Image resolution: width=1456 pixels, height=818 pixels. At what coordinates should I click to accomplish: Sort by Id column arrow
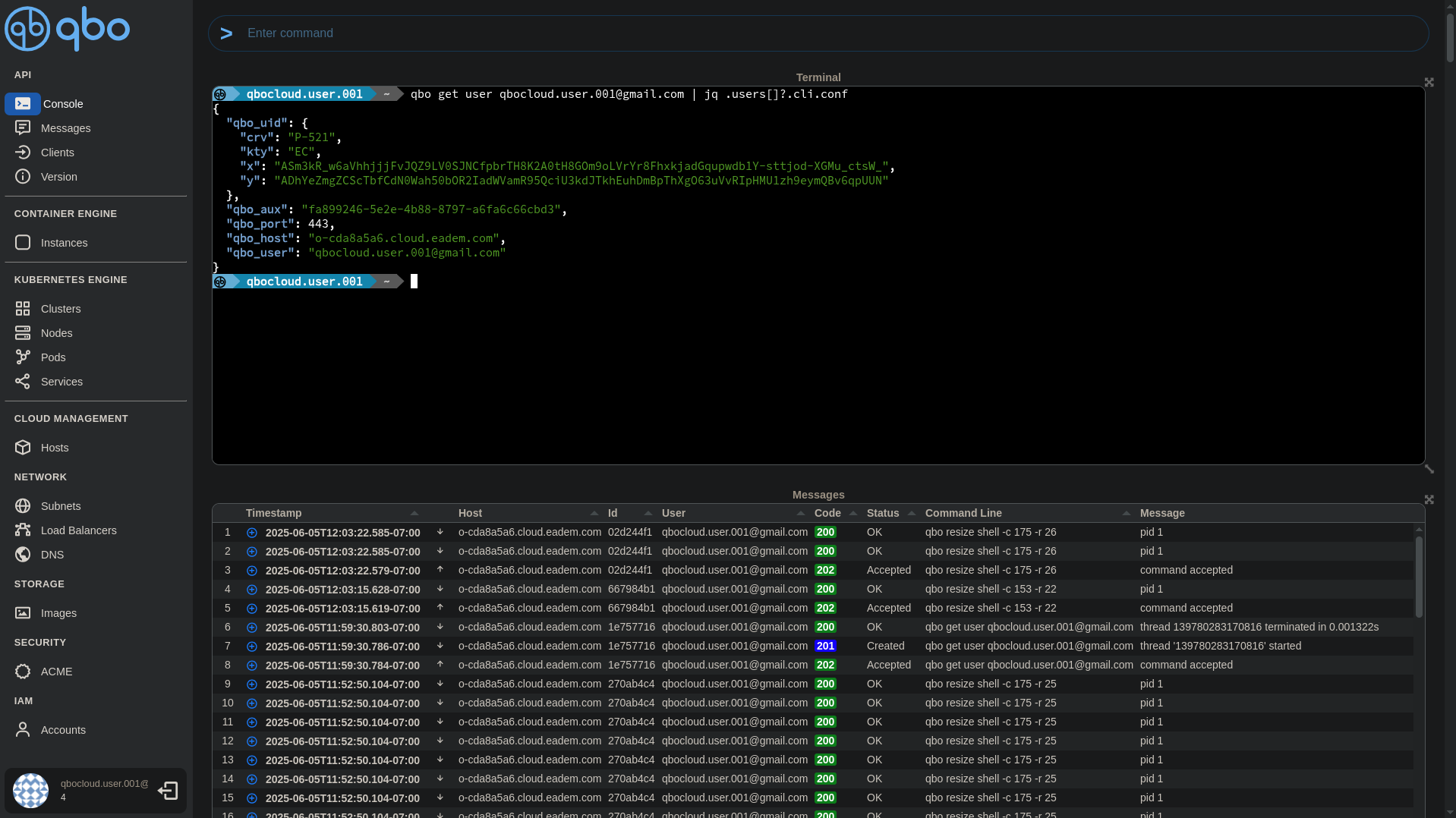(x=648, y=513)
